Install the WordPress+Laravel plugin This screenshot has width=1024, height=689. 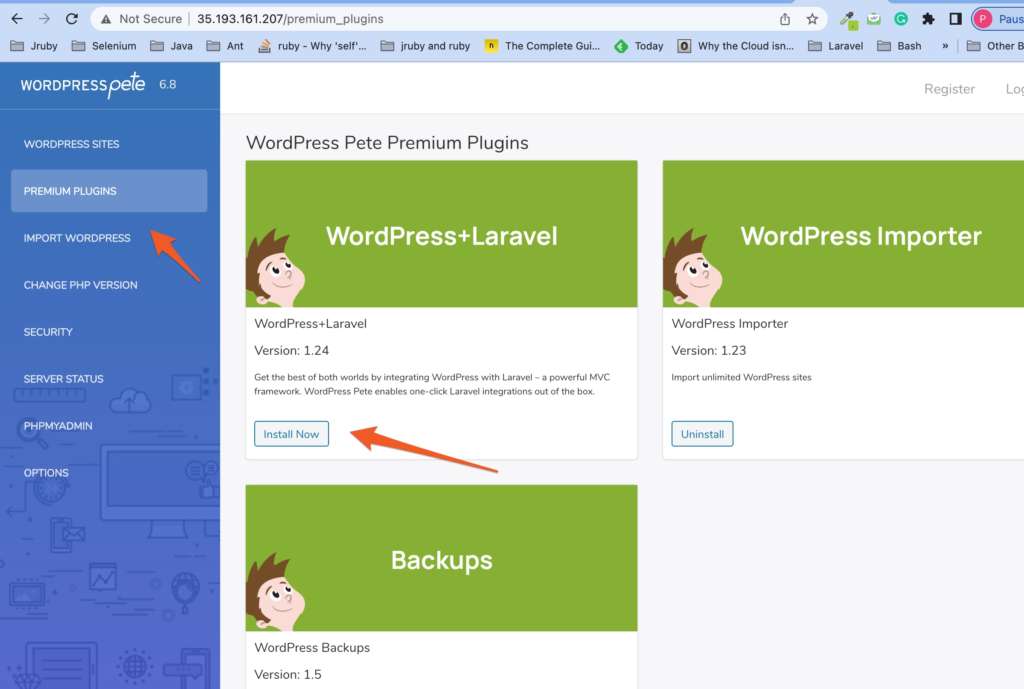291,434
